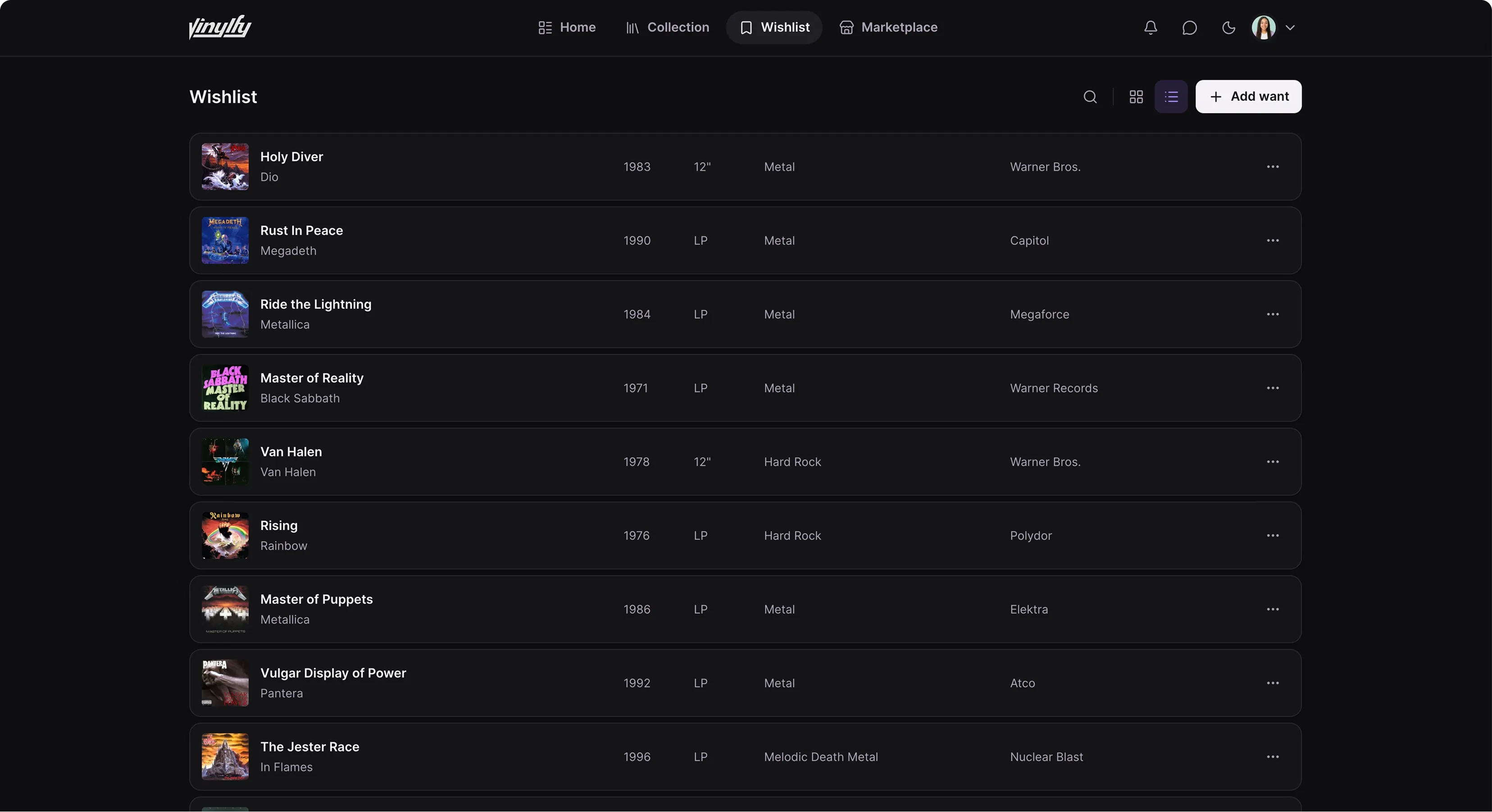The image size is (1492, 812).
Task: Open the user profile avatar
Action: (x=1263, y=27)
